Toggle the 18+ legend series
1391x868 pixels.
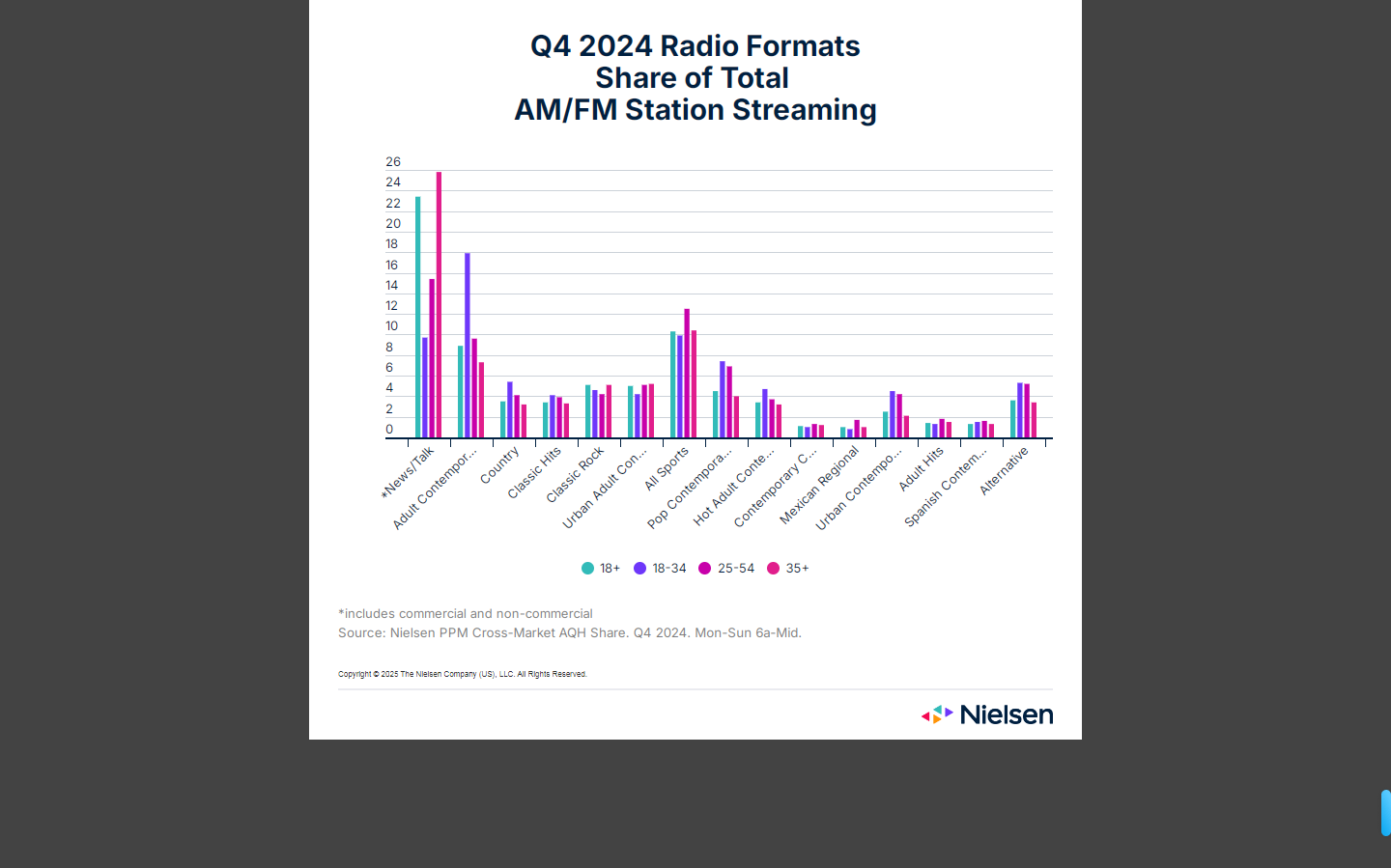click(601, 569)
